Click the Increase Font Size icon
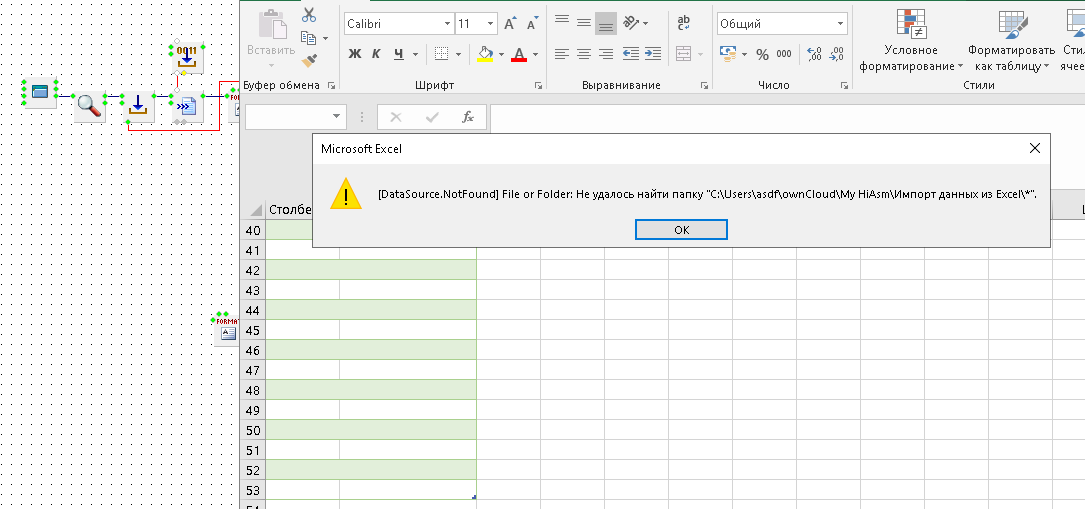The height and width of the screenshot is (509, 1085). click(510, 23)
